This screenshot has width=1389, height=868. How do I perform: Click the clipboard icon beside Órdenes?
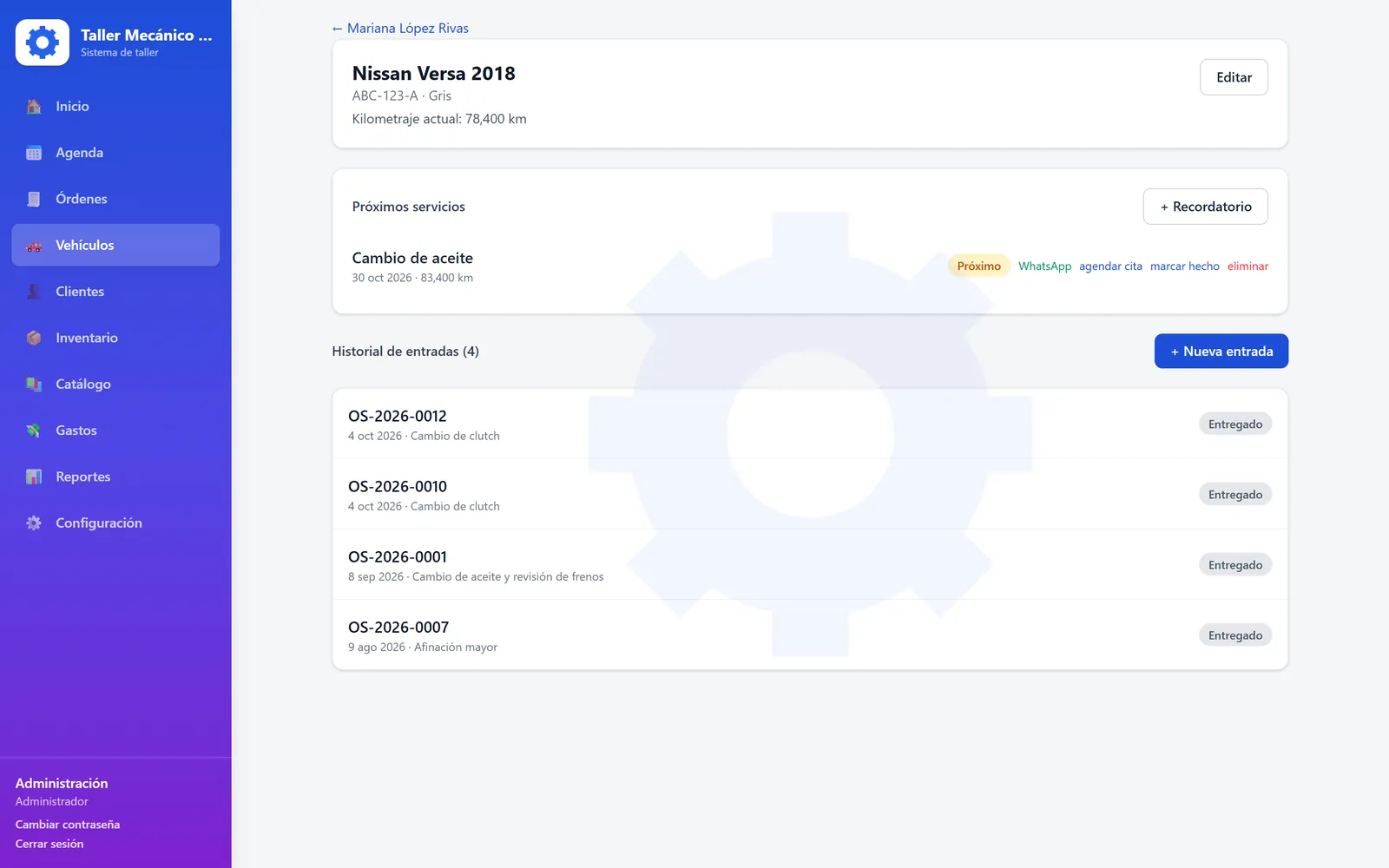[34, 199]
